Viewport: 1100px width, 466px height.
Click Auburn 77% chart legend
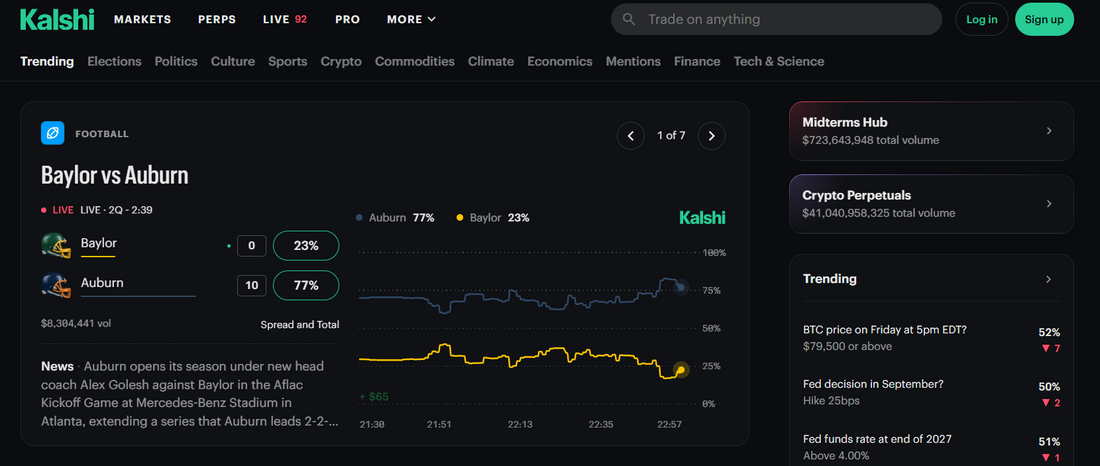tap(395, 218)
